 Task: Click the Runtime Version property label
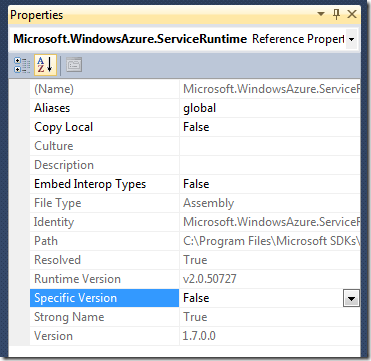tap(77, 279)
